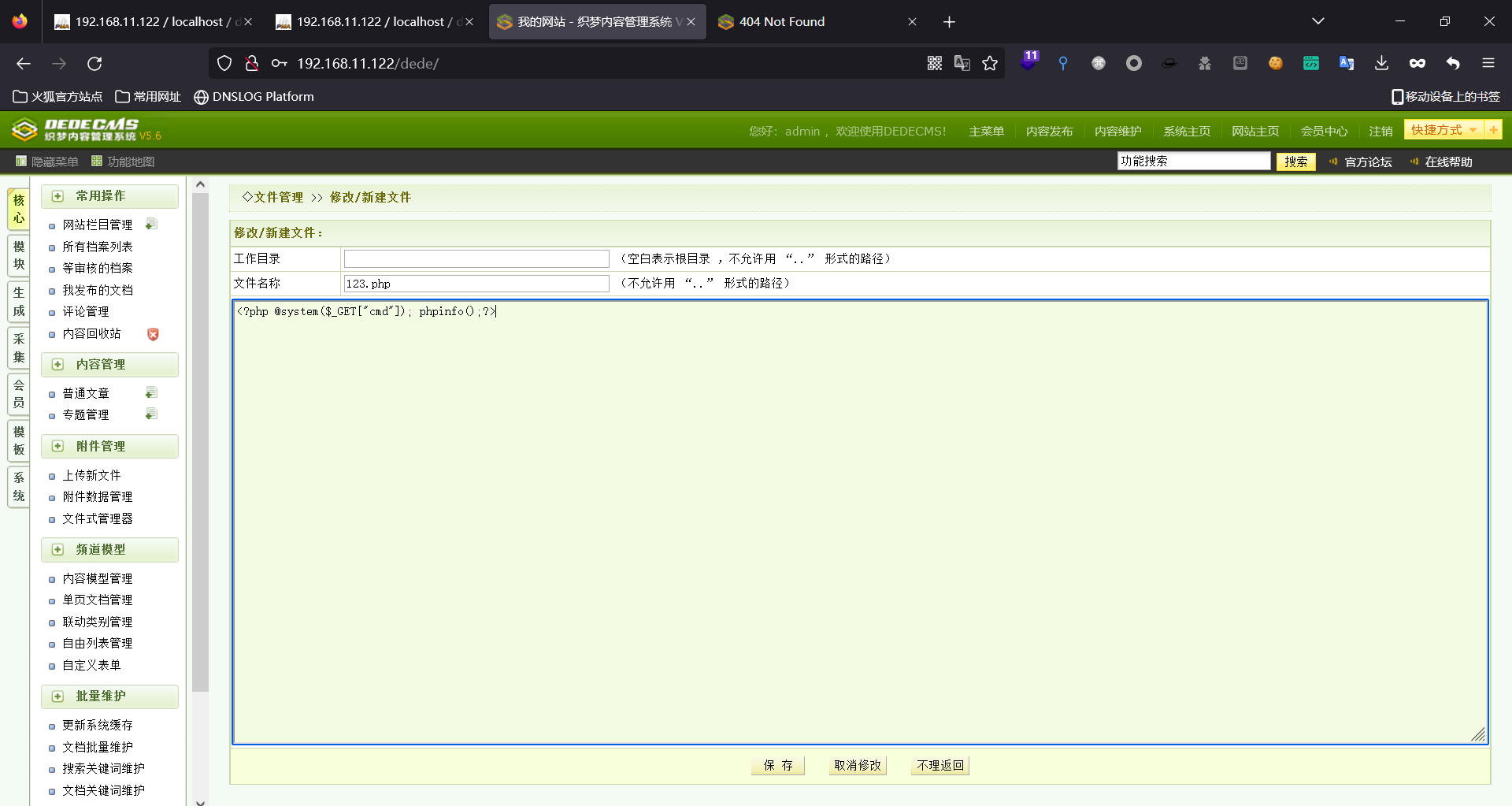Click the 工作目录 input field

click(476, 259)
